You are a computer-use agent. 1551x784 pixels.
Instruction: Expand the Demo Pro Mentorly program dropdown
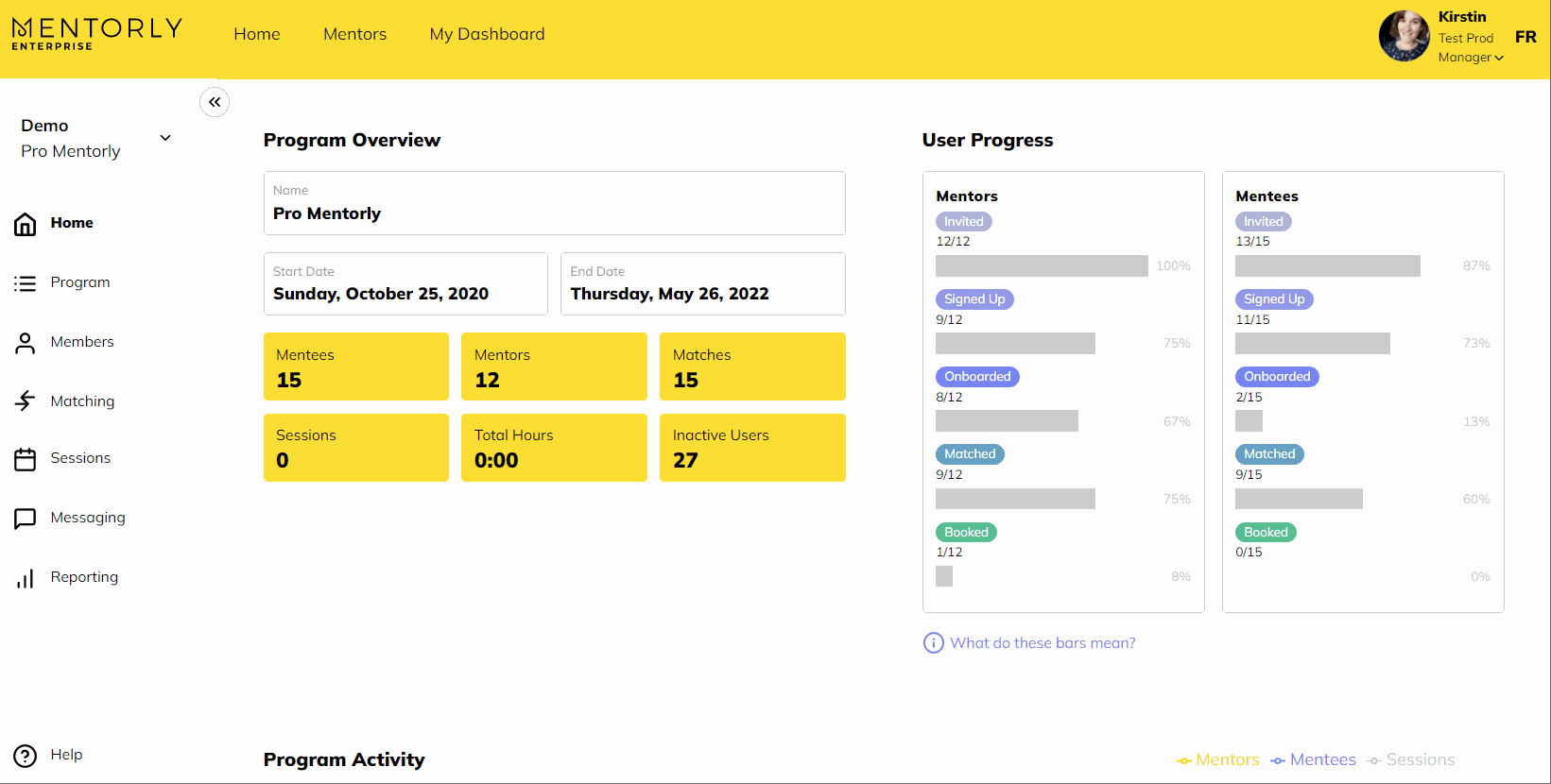(165, 138)
